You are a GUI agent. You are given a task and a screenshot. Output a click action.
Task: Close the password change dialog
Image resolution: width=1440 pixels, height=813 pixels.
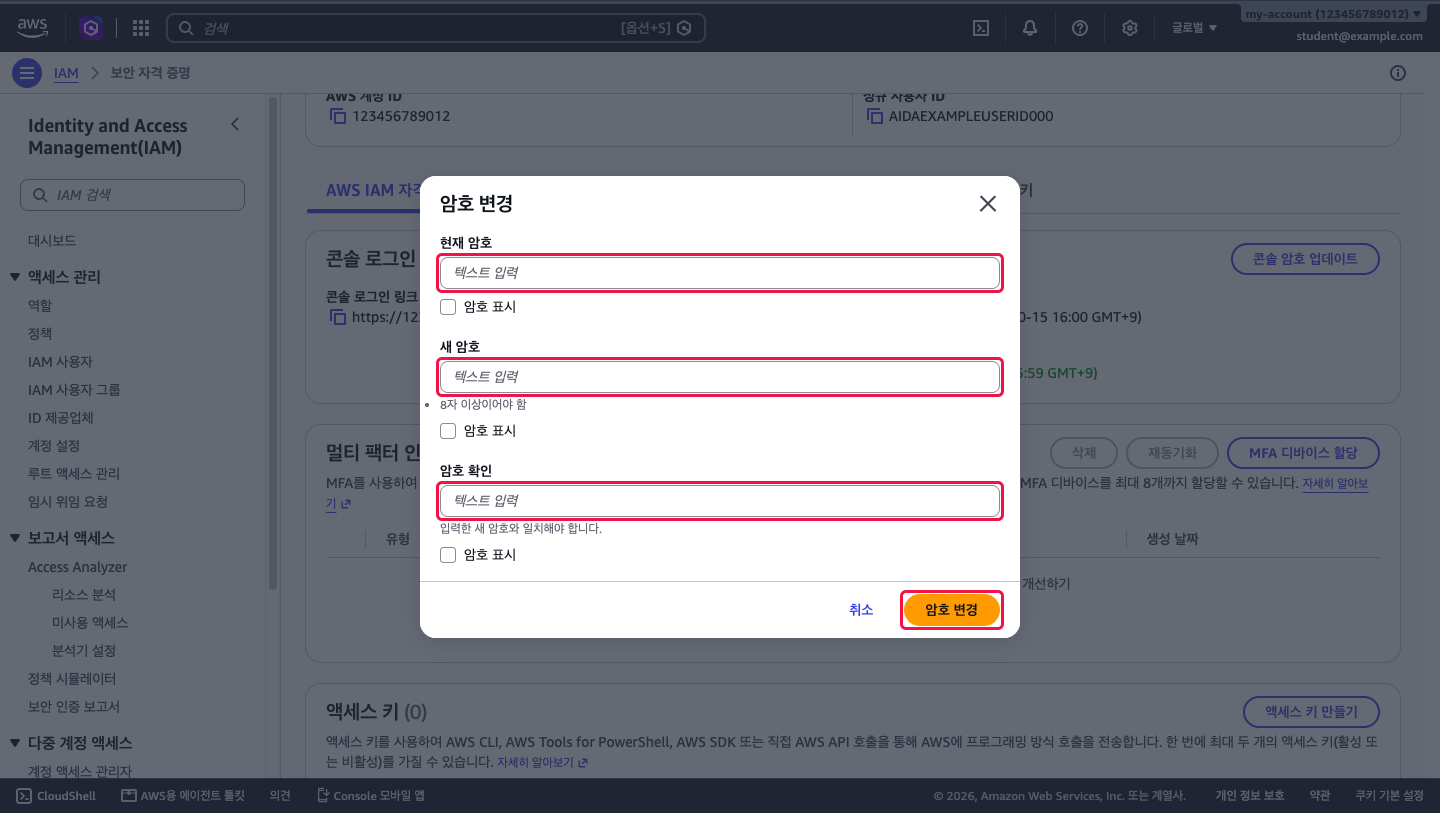[988, 204]
